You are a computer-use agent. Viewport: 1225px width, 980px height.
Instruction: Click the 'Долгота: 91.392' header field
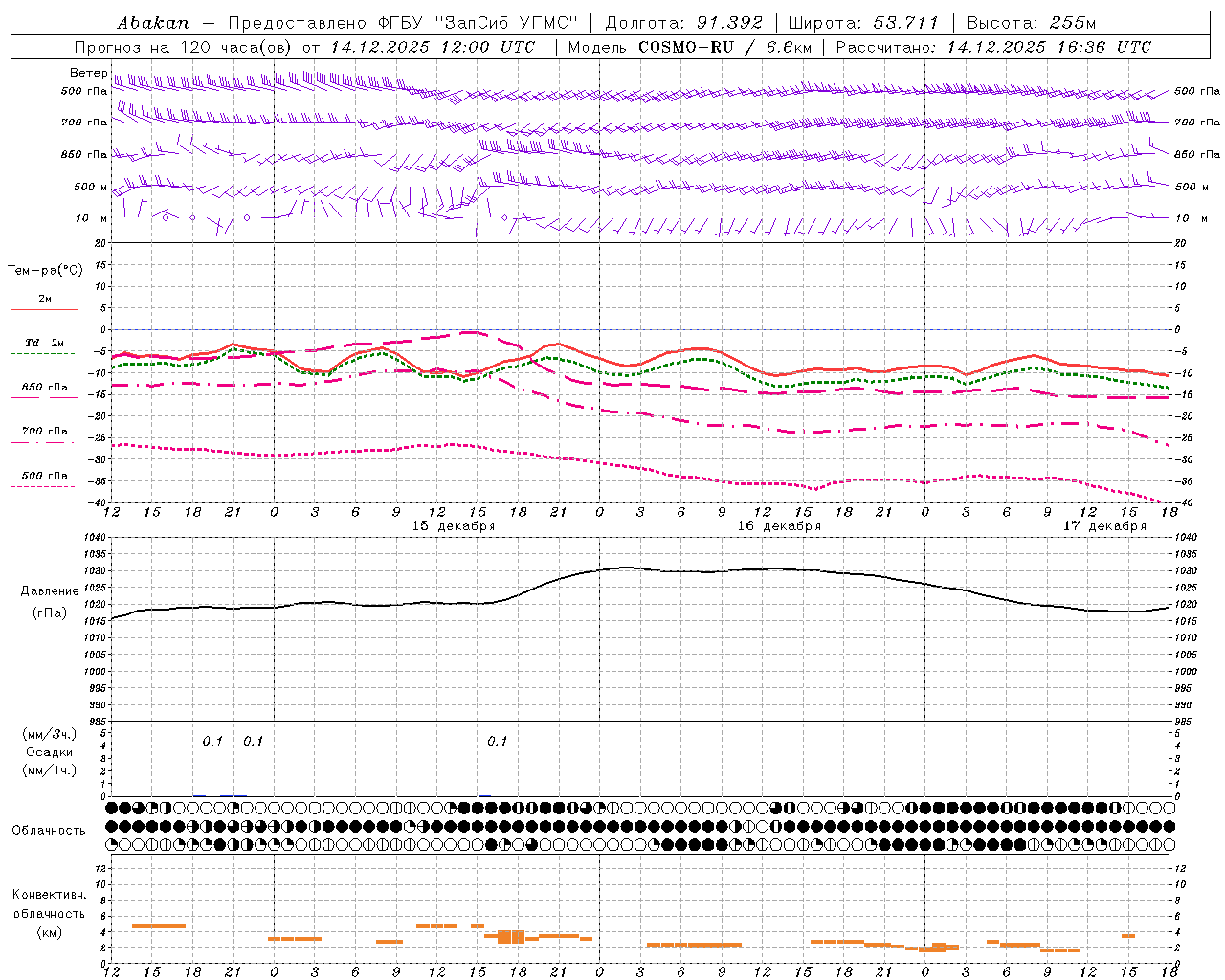click(x=683, y=23)
